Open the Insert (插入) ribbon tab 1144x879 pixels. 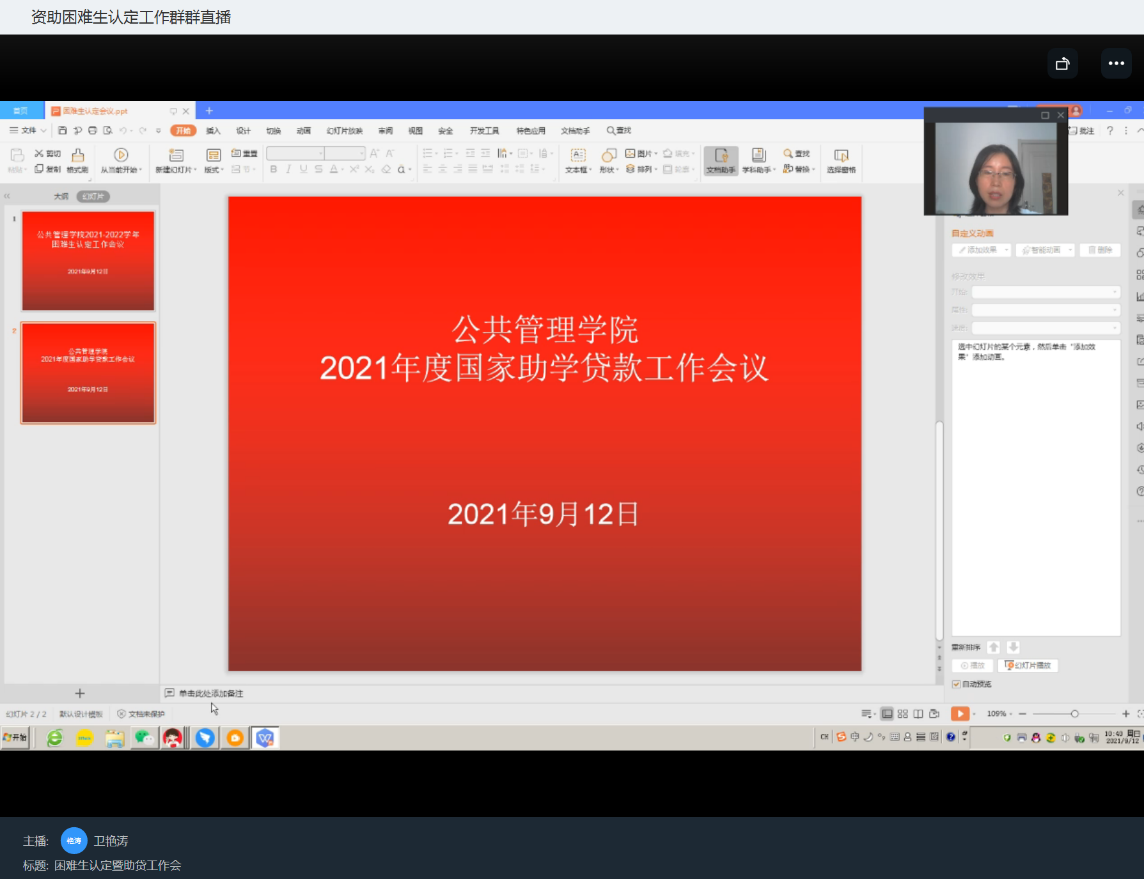click(x=213, y=131)
